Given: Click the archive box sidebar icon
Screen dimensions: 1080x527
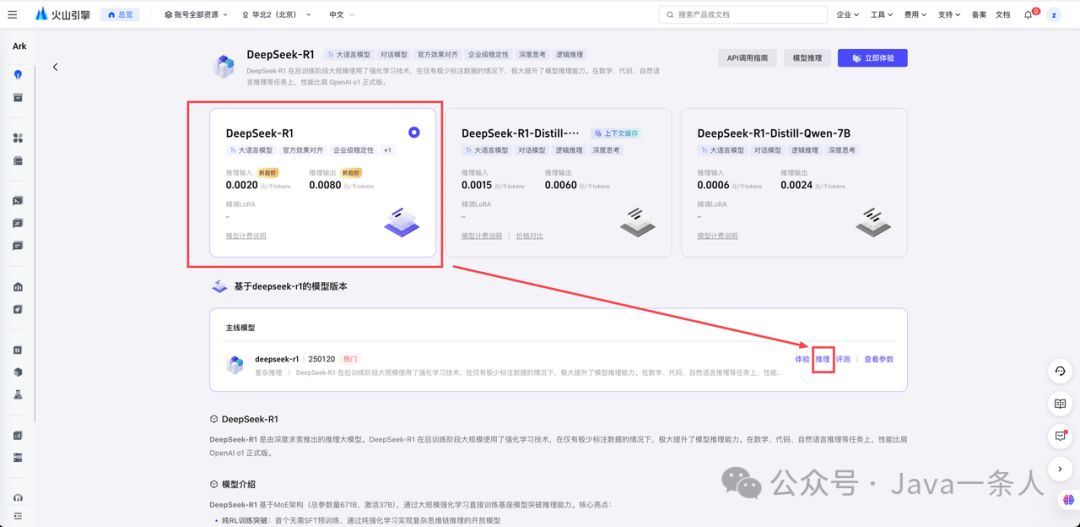Looking at the screenshot, I should click(x=19, y=98).
